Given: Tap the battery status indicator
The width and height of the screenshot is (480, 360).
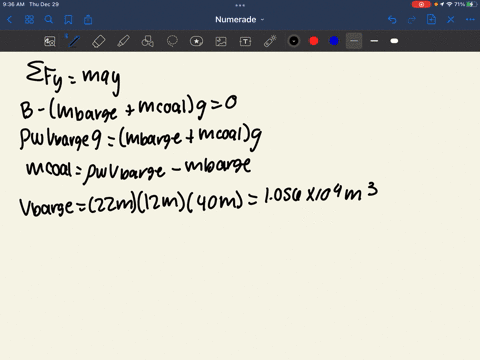Looking at the screenshot, I should [x=471, y=4].
